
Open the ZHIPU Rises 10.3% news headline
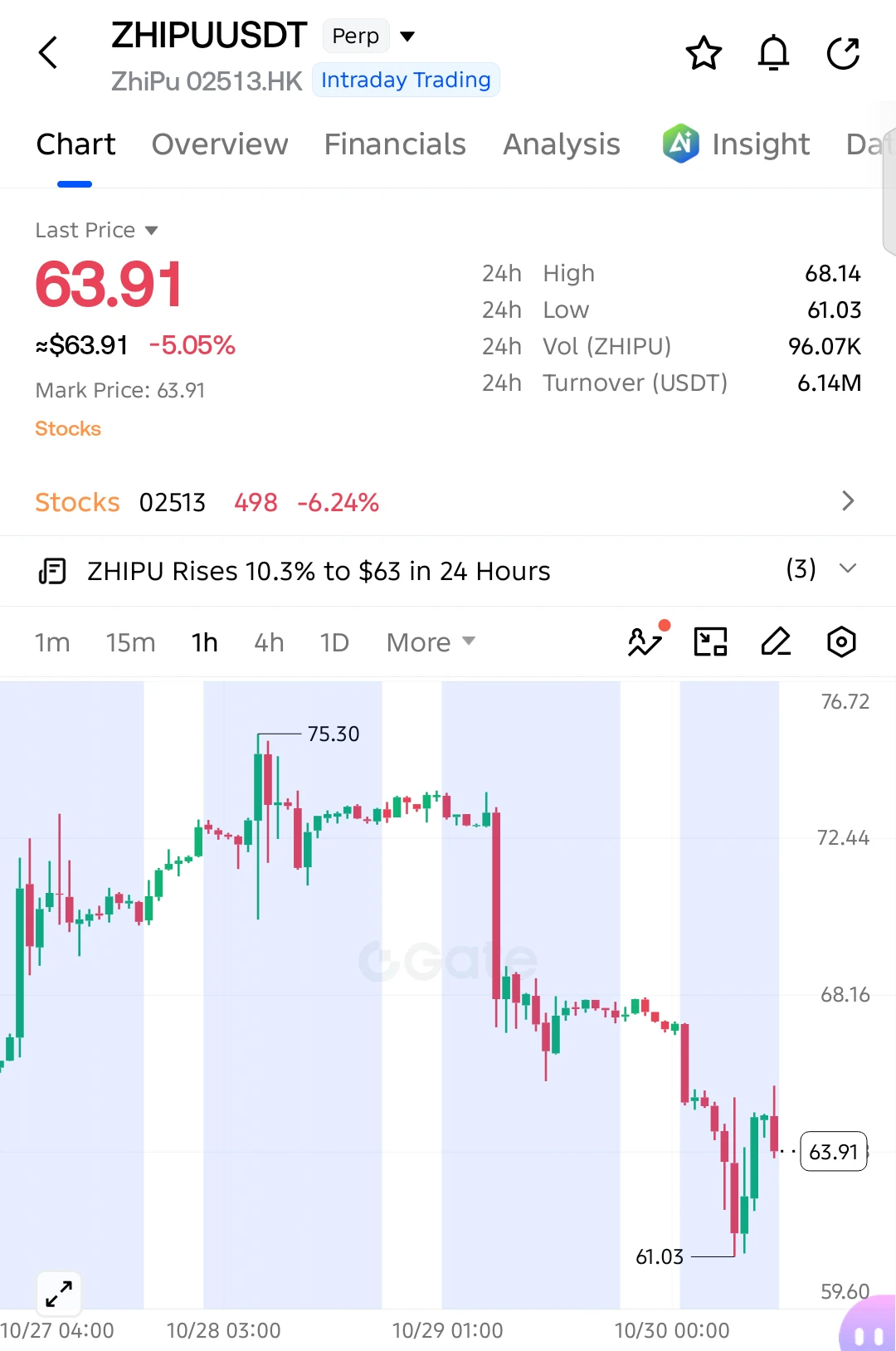pyautogui.click(x=319, y=571)
